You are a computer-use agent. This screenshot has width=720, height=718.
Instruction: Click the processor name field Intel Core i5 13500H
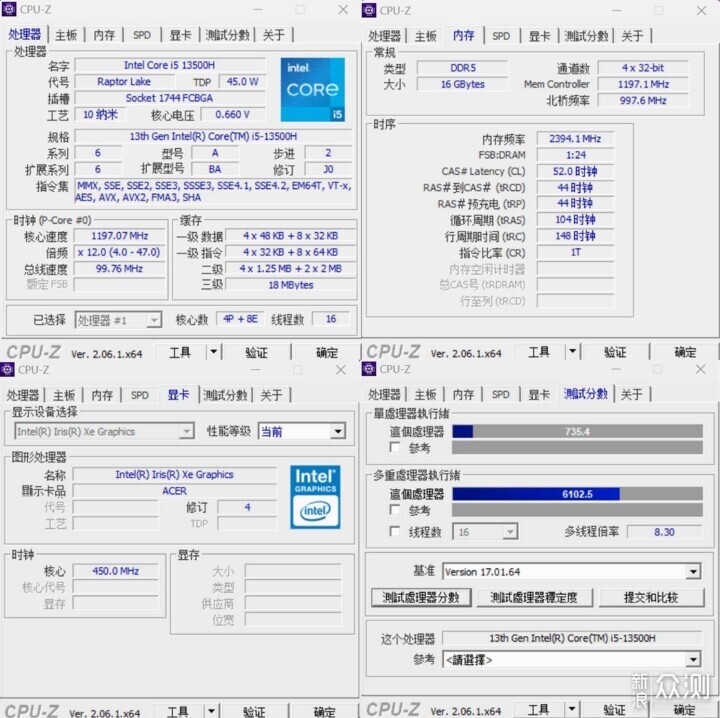[x=169, y=65]
